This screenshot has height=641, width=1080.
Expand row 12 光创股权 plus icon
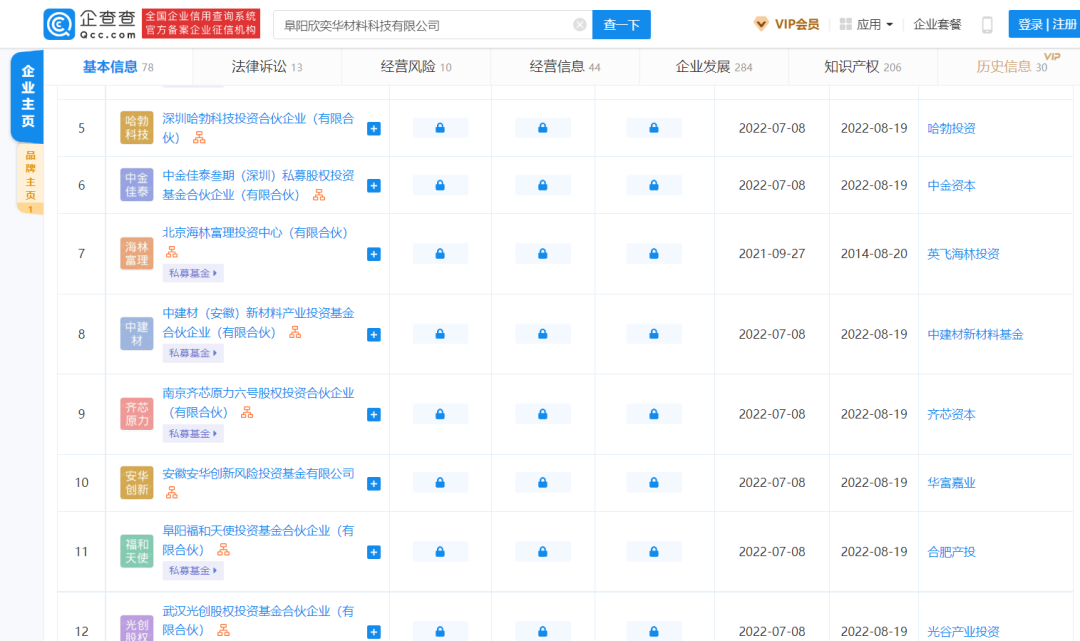click(374, 632)
